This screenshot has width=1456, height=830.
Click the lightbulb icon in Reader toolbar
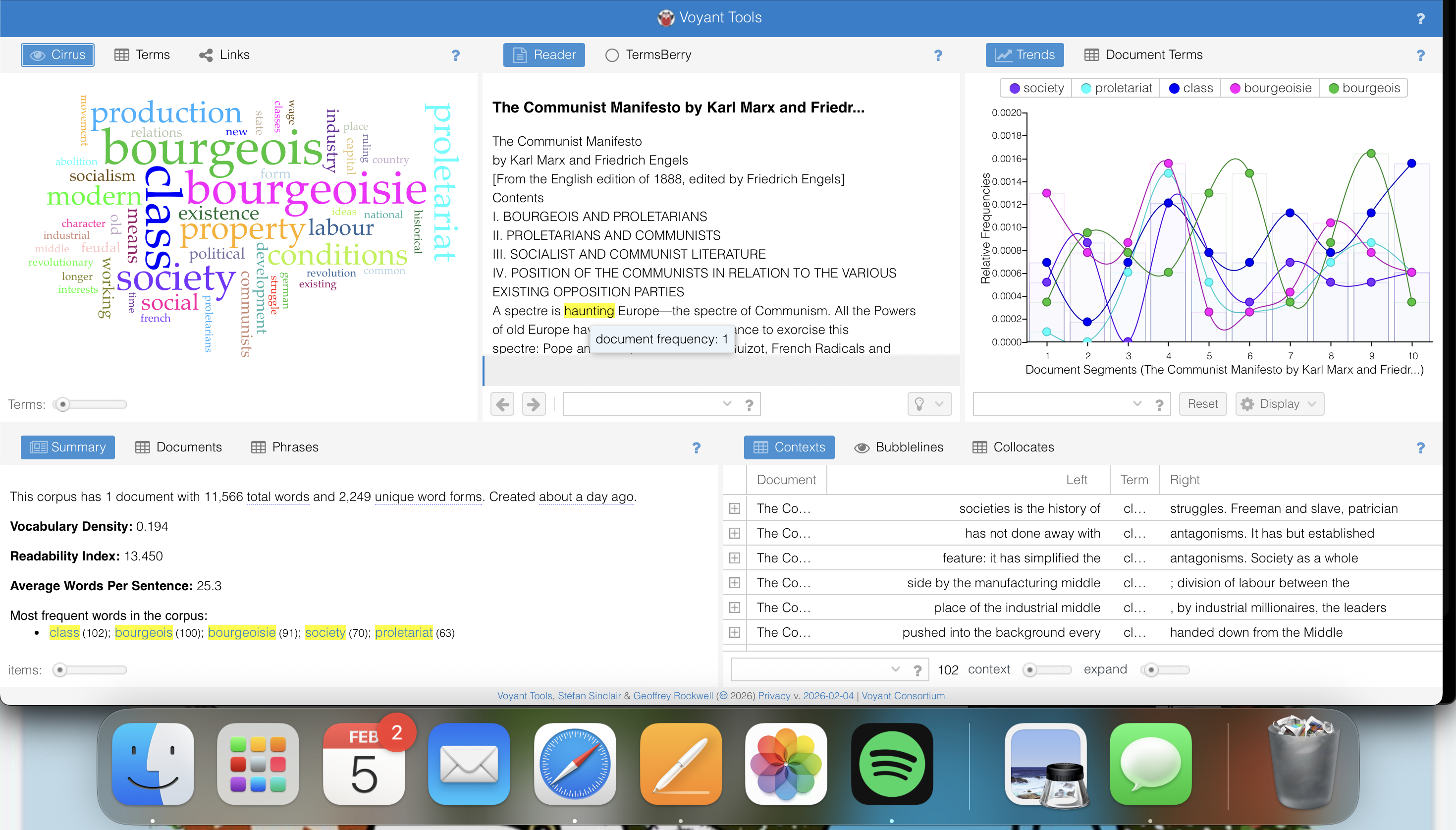tap(919, 404)
